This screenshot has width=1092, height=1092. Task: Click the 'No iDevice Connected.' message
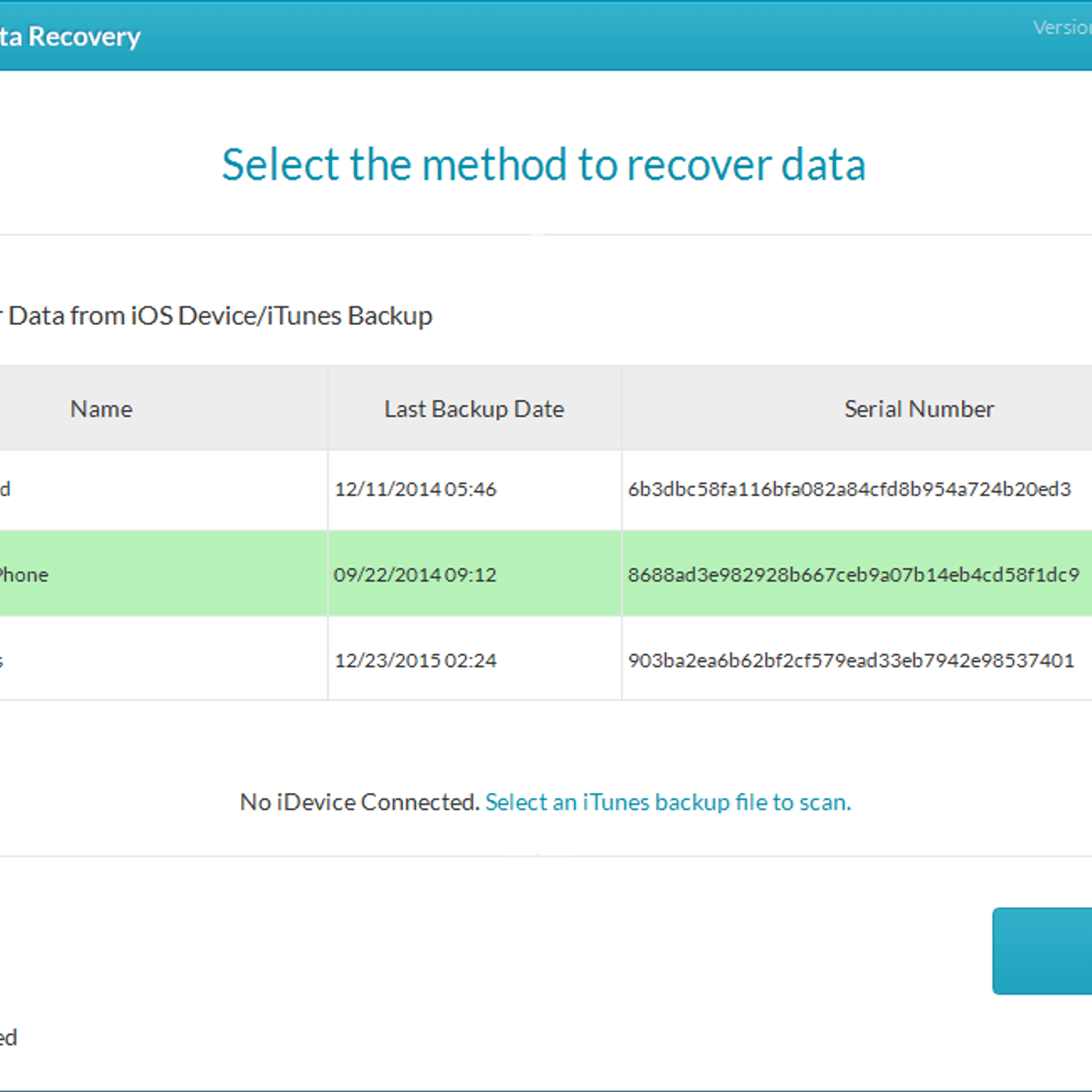click(x=360, y=802)
